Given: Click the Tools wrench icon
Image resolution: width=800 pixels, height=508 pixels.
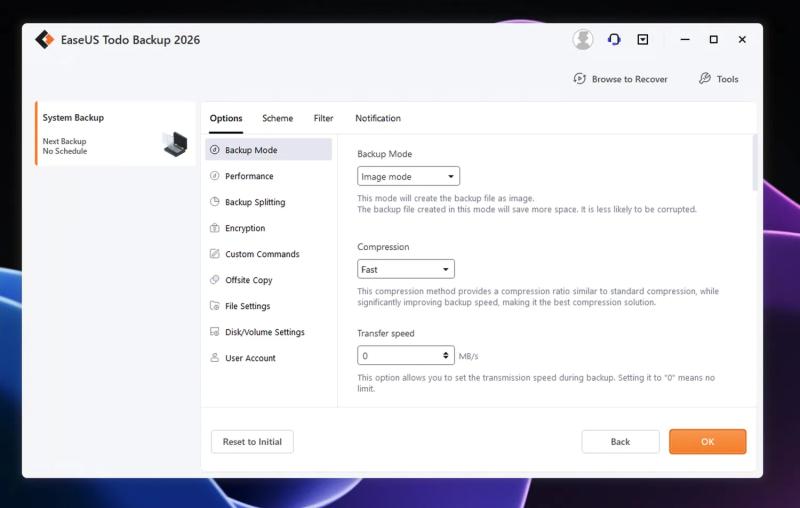Looking at the screenshot, I should point(705,78).
